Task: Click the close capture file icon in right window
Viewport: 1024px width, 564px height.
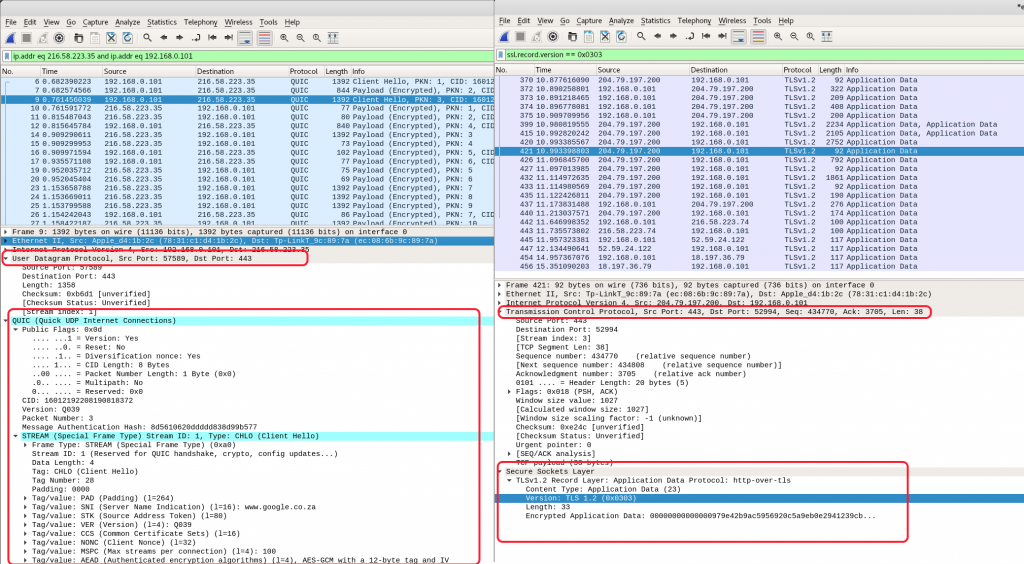Action: tap(605, 37)
